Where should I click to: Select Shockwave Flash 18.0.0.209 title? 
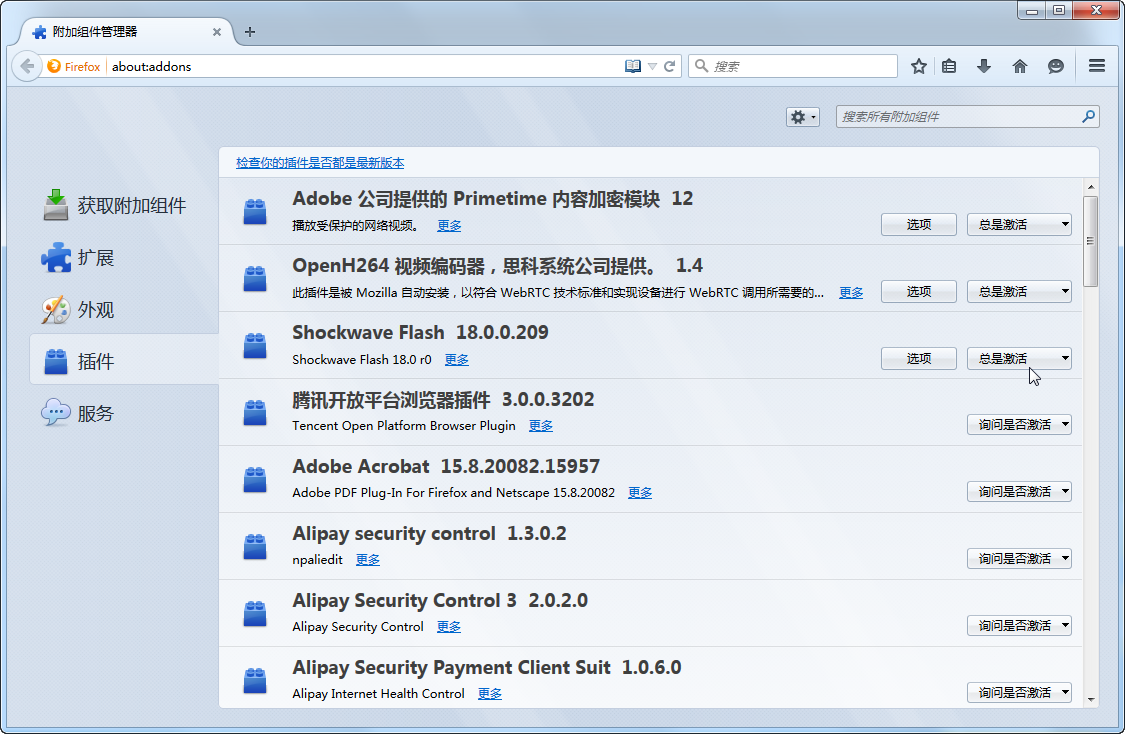point(420,332)
